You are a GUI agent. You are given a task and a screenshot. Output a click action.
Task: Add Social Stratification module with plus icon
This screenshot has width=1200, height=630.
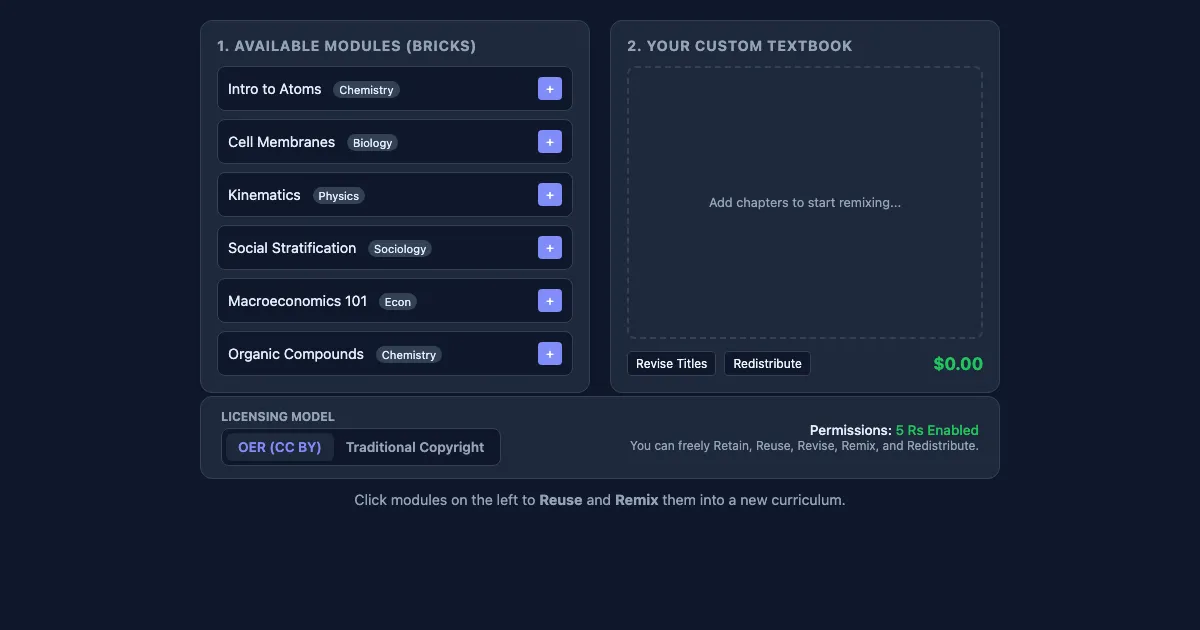click(550, 248)
